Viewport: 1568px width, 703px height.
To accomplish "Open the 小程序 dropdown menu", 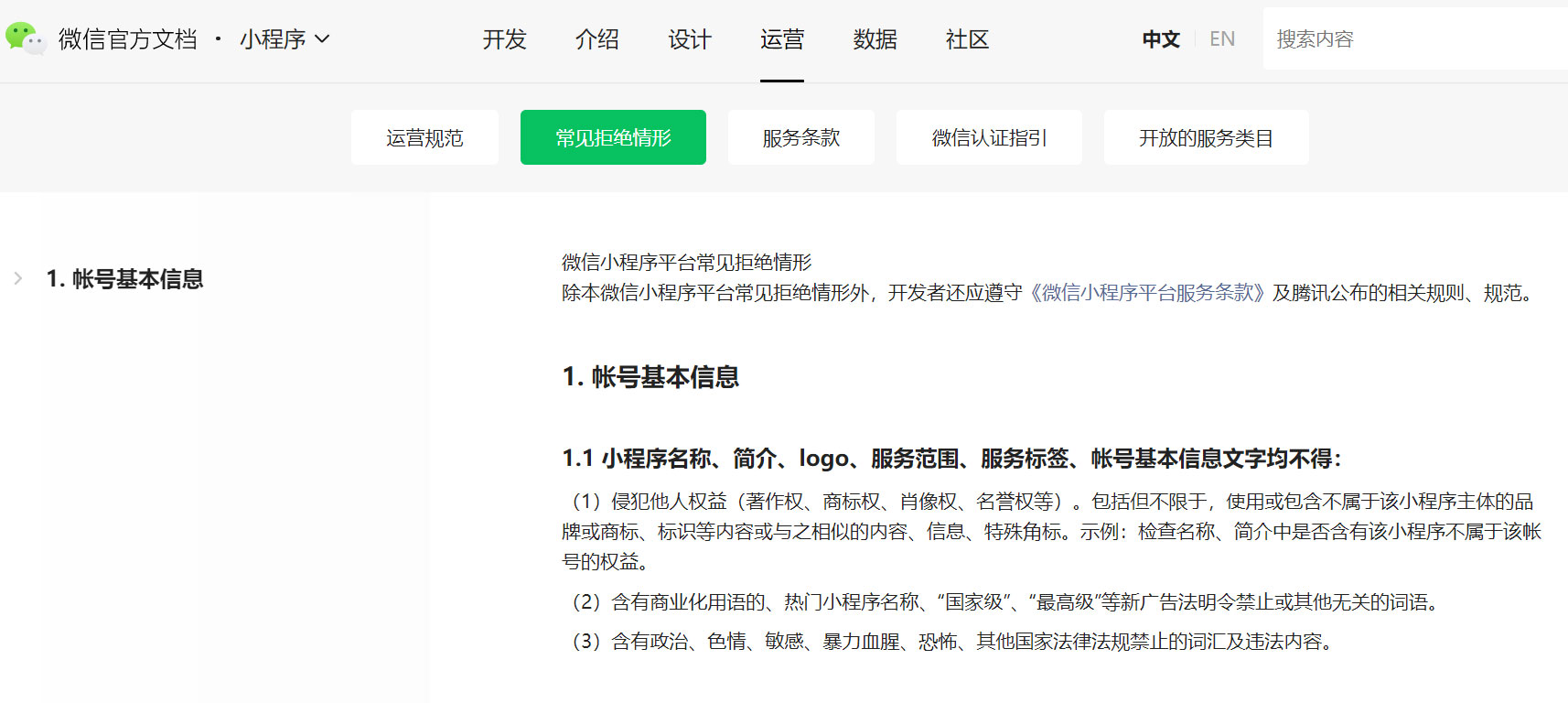I will [284, 39].
